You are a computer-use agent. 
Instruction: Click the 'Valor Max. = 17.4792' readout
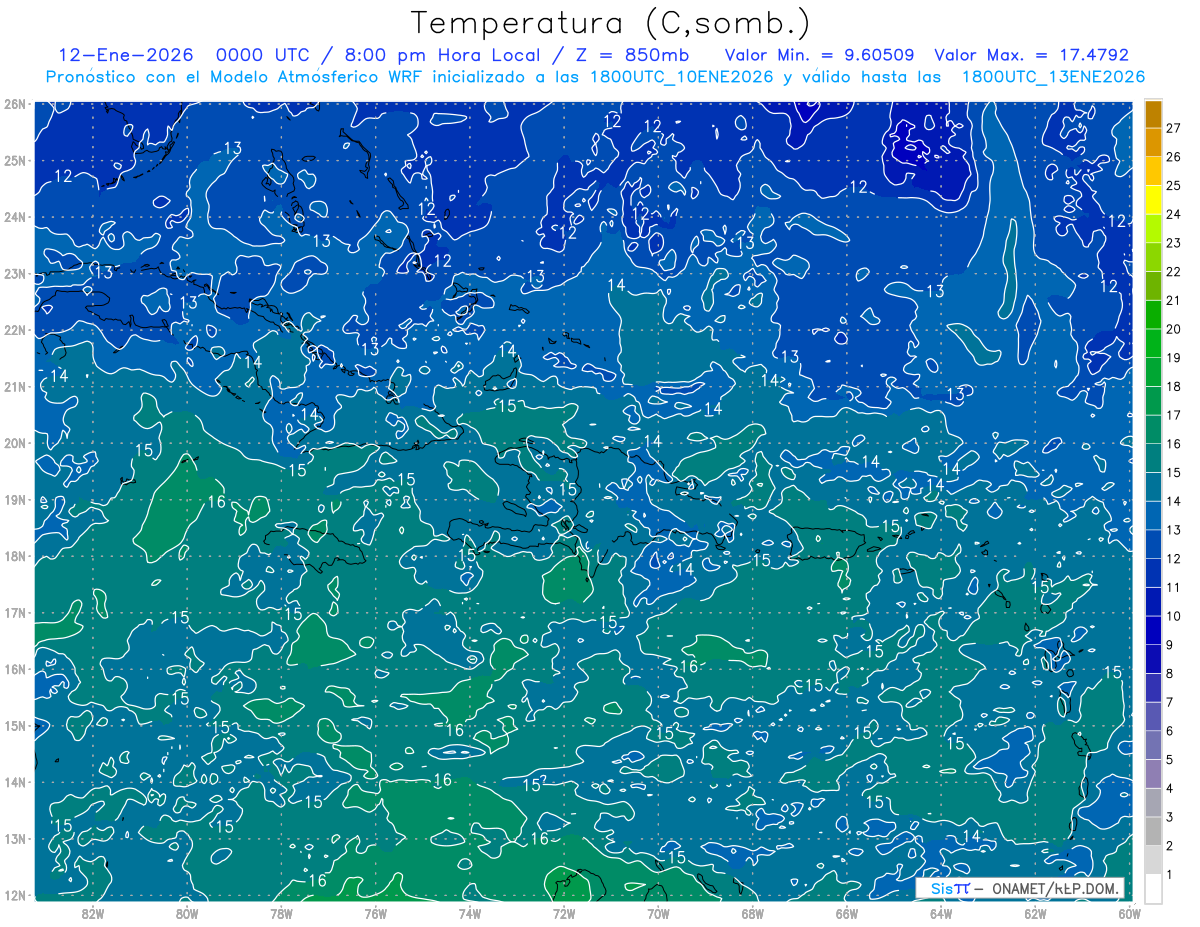(1032, 55)
